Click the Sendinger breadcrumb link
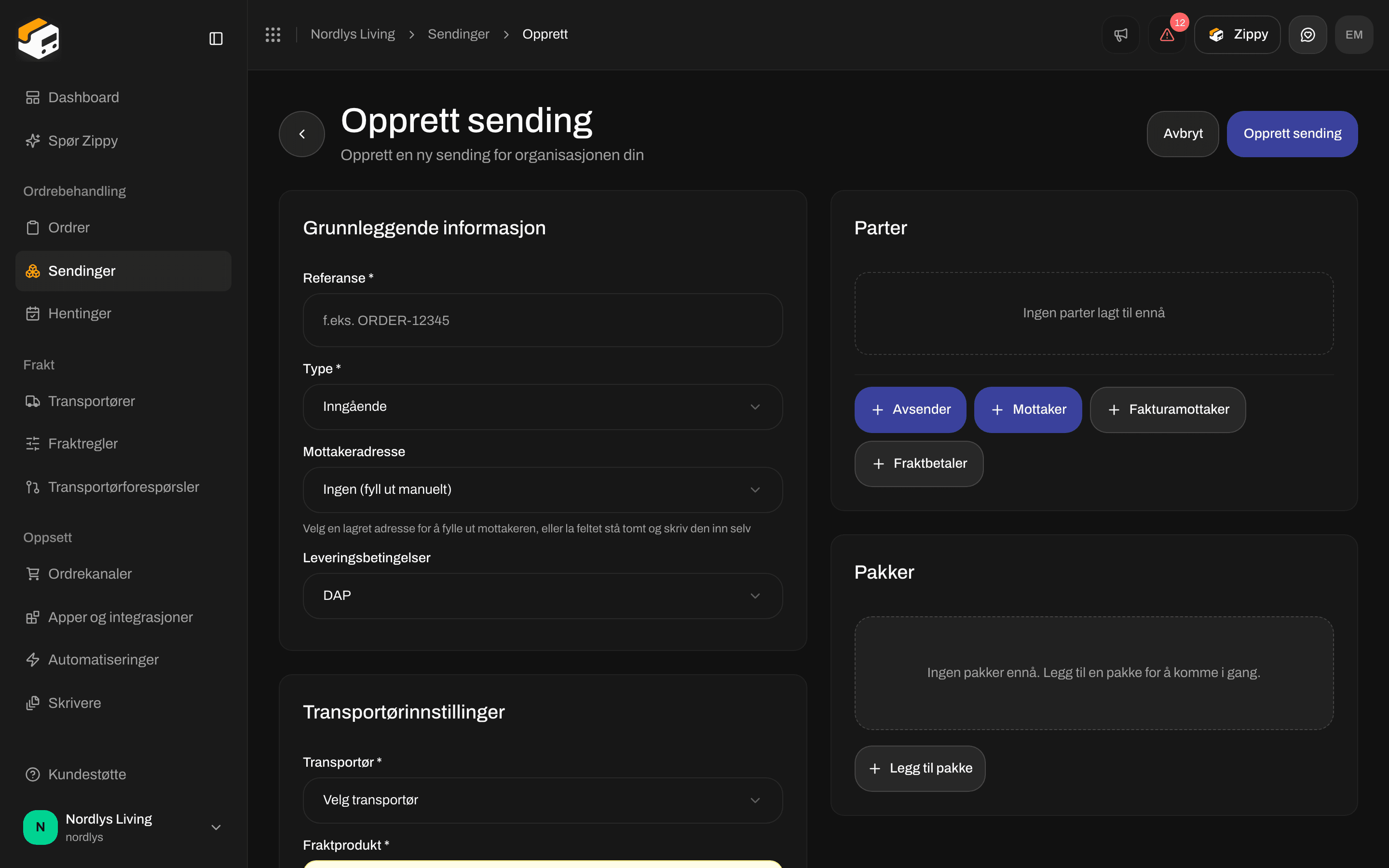 click(x=459, y=34)
